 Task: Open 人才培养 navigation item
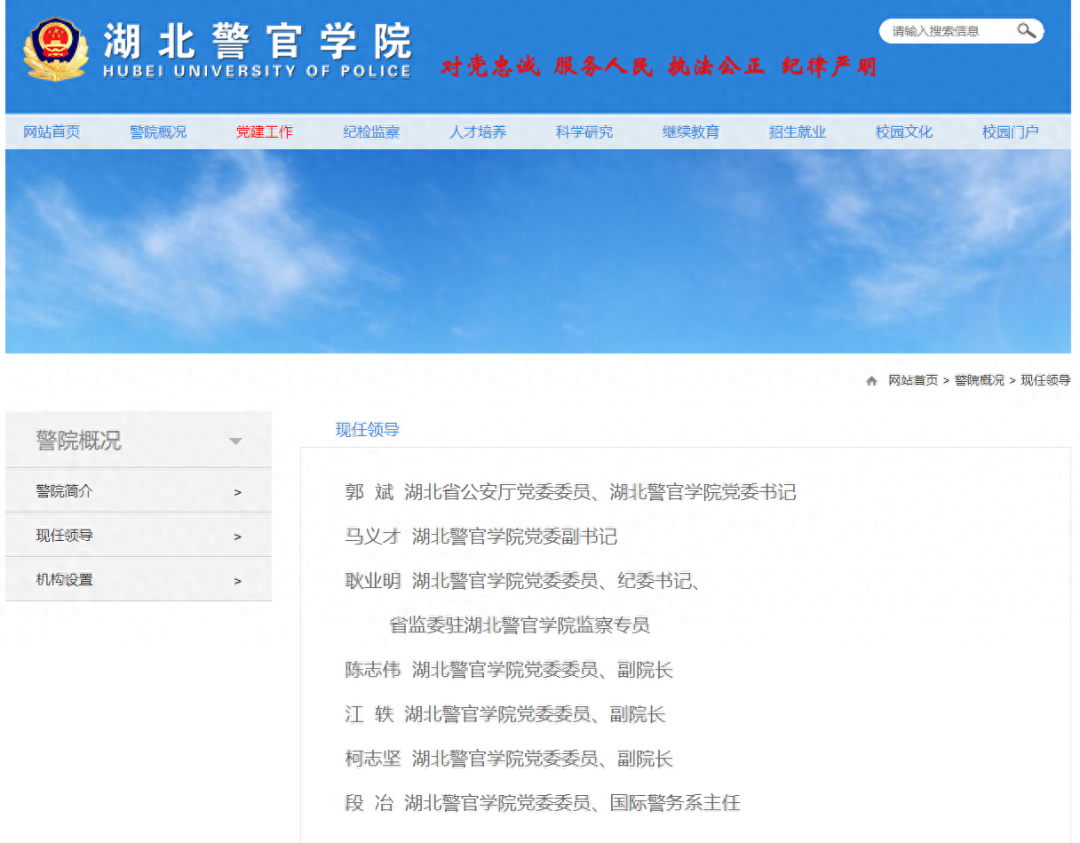tap(477, 132)
